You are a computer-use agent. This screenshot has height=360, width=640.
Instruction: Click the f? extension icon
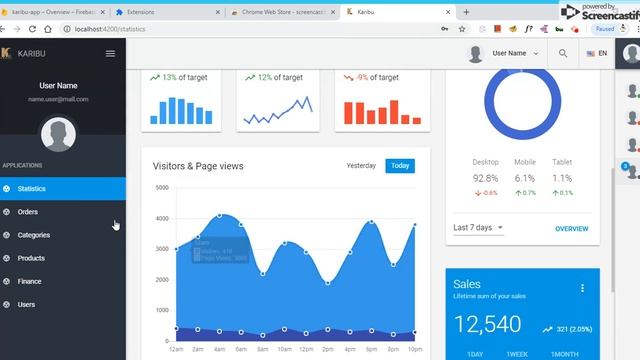(529, 29)
